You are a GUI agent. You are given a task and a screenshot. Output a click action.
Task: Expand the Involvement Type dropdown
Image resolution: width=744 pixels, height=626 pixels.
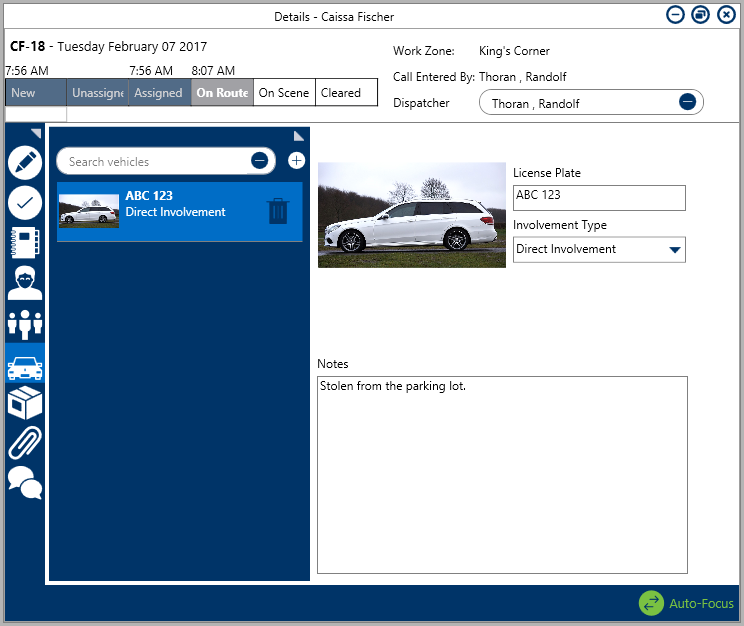674,250
